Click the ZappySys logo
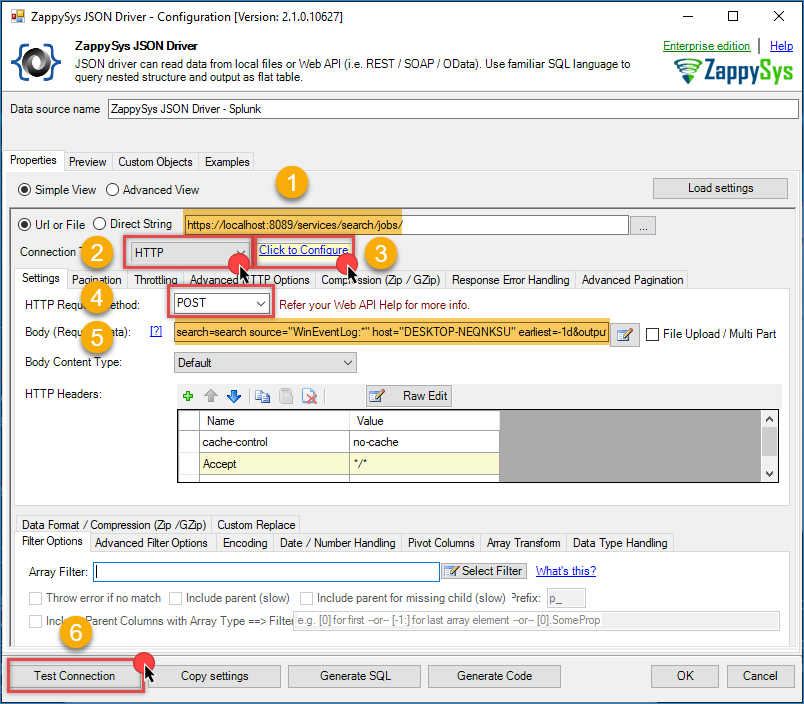804x704 pixels. pos(733,71)
